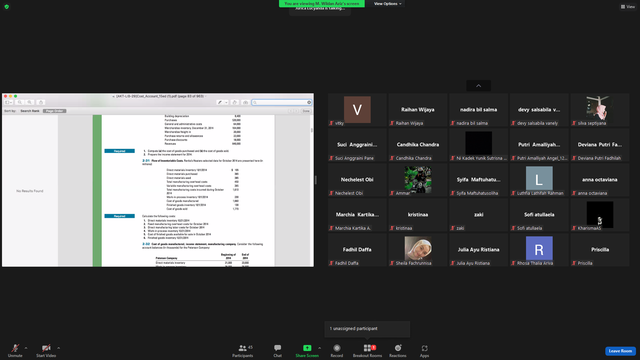The image size is (640, 360).
Task: Select kristinaa participant tile
Action: [418, 215]
